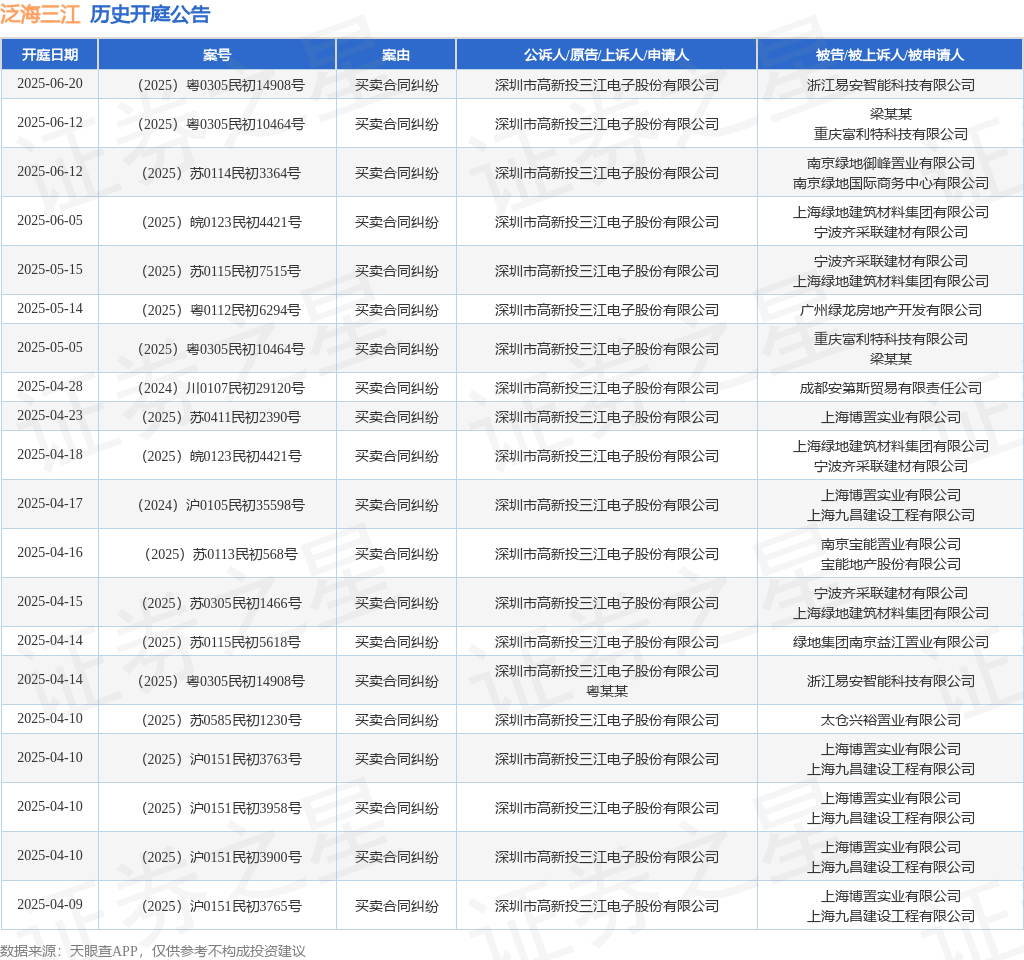Select the date 2025-05-05
This screenshot has height=960, width=1024.
(x=50, y=347)
